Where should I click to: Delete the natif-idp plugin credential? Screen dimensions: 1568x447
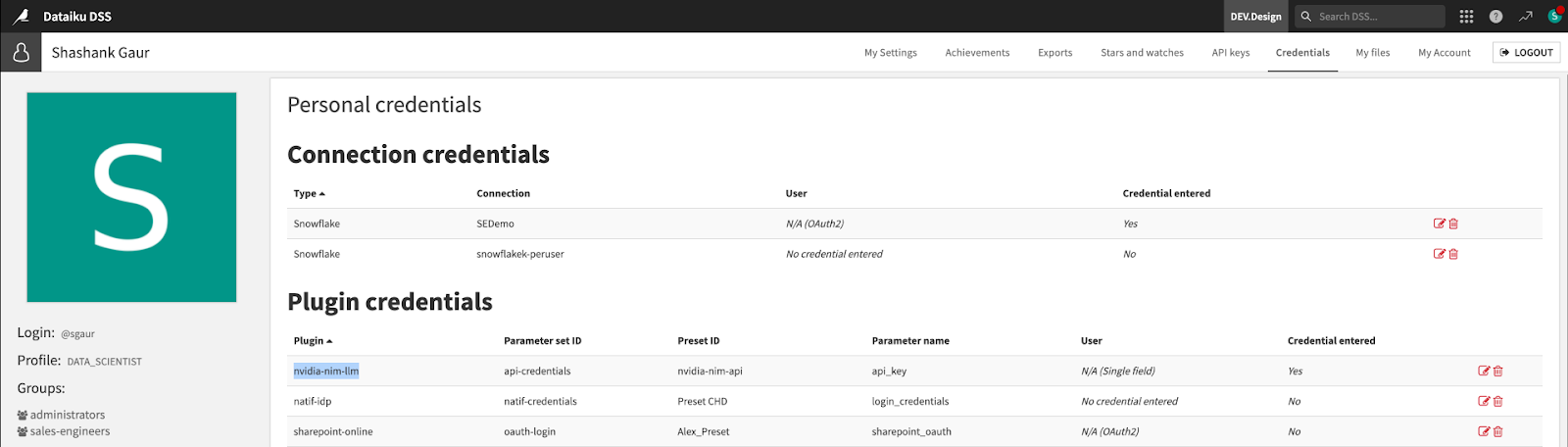click(1497, 401)
